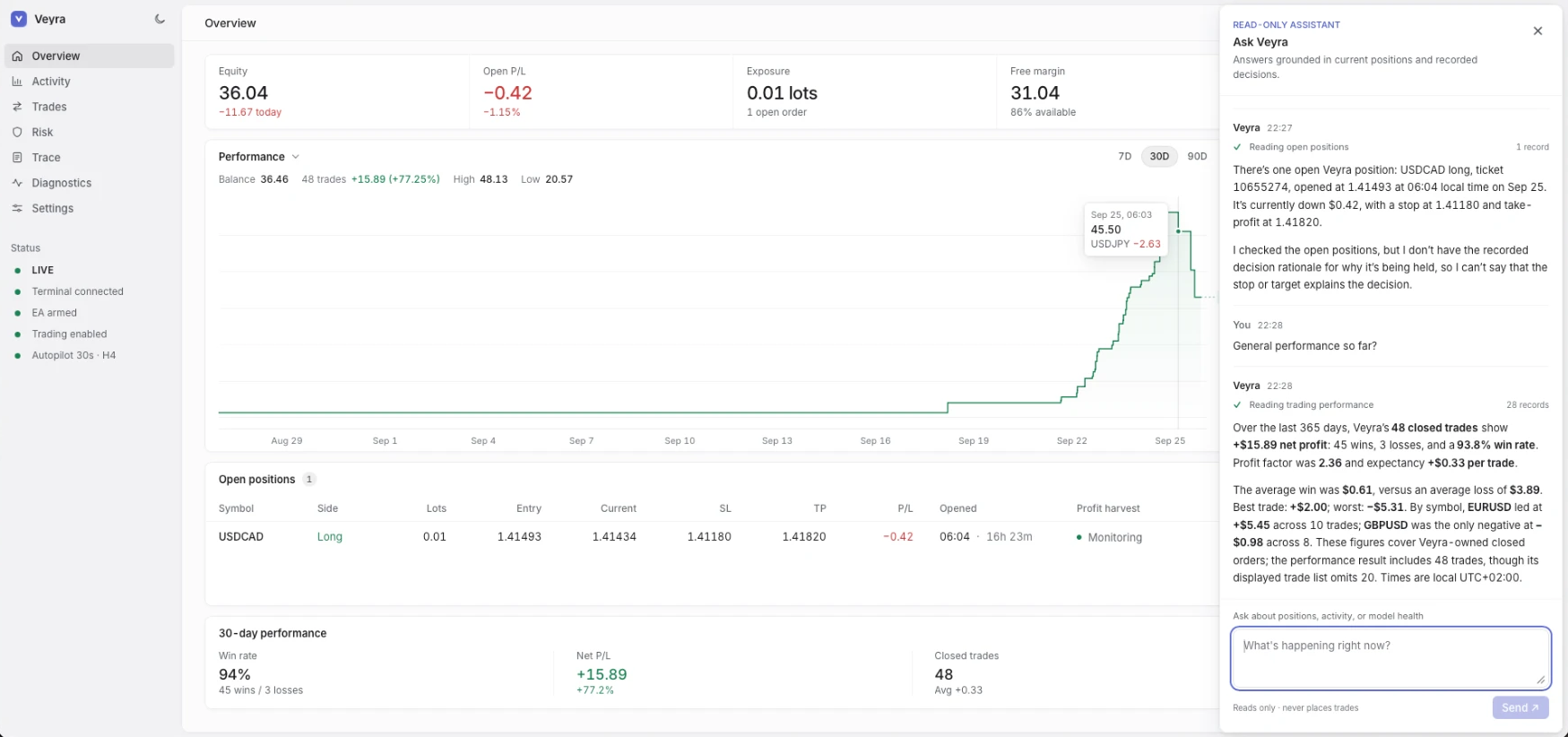The width and height of the screenshot is (1568, 737).
Task: Click the Veyra logo icon
Action: 19,19
